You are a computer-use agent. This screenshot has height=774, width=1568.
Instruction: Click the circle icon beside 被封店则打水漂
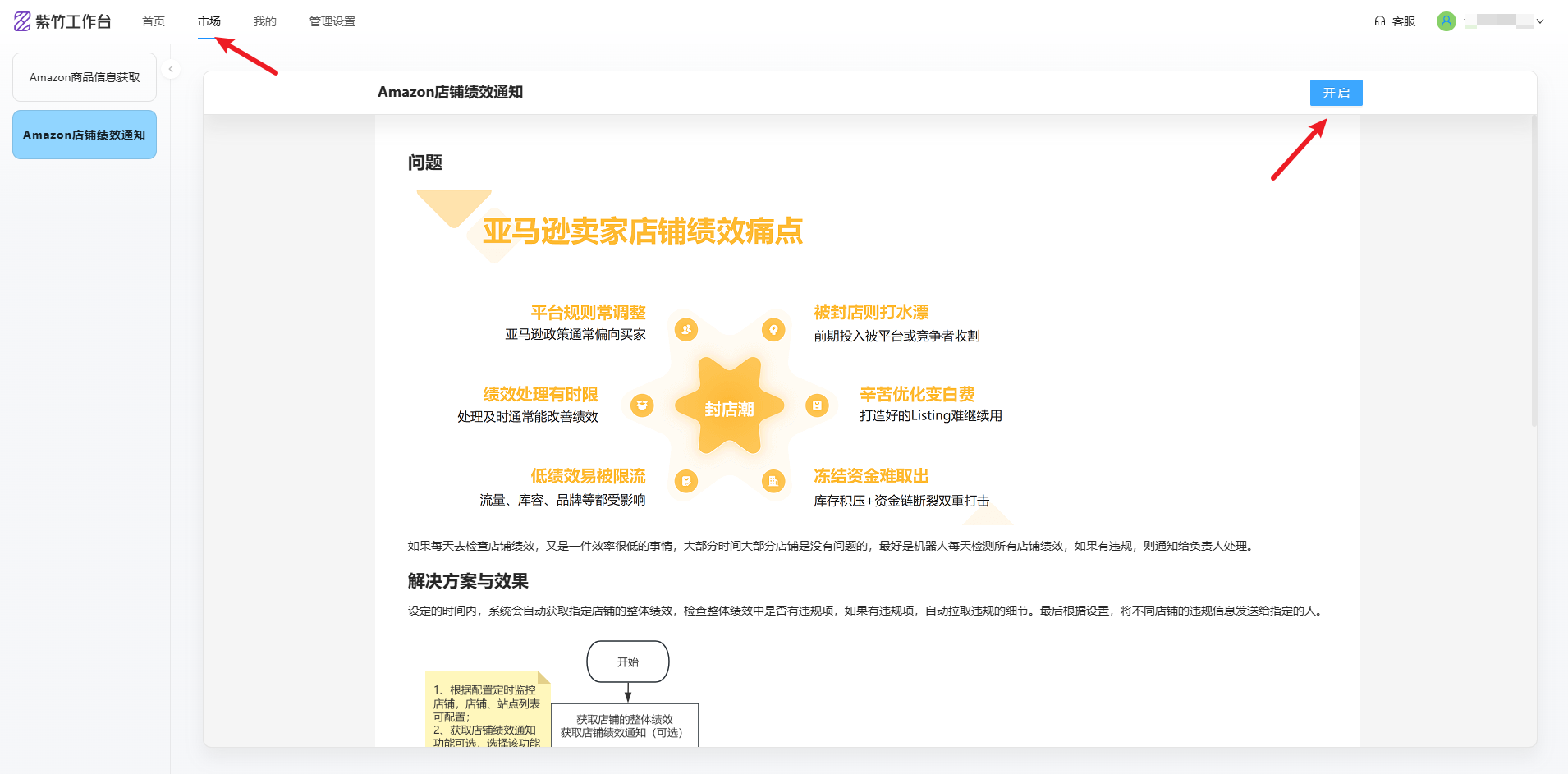coord(773,330)
